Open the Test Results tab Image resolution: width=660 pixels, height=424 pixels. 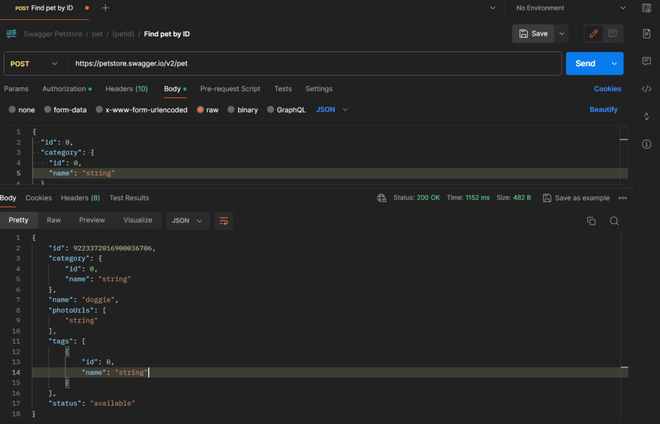[129, 198]
